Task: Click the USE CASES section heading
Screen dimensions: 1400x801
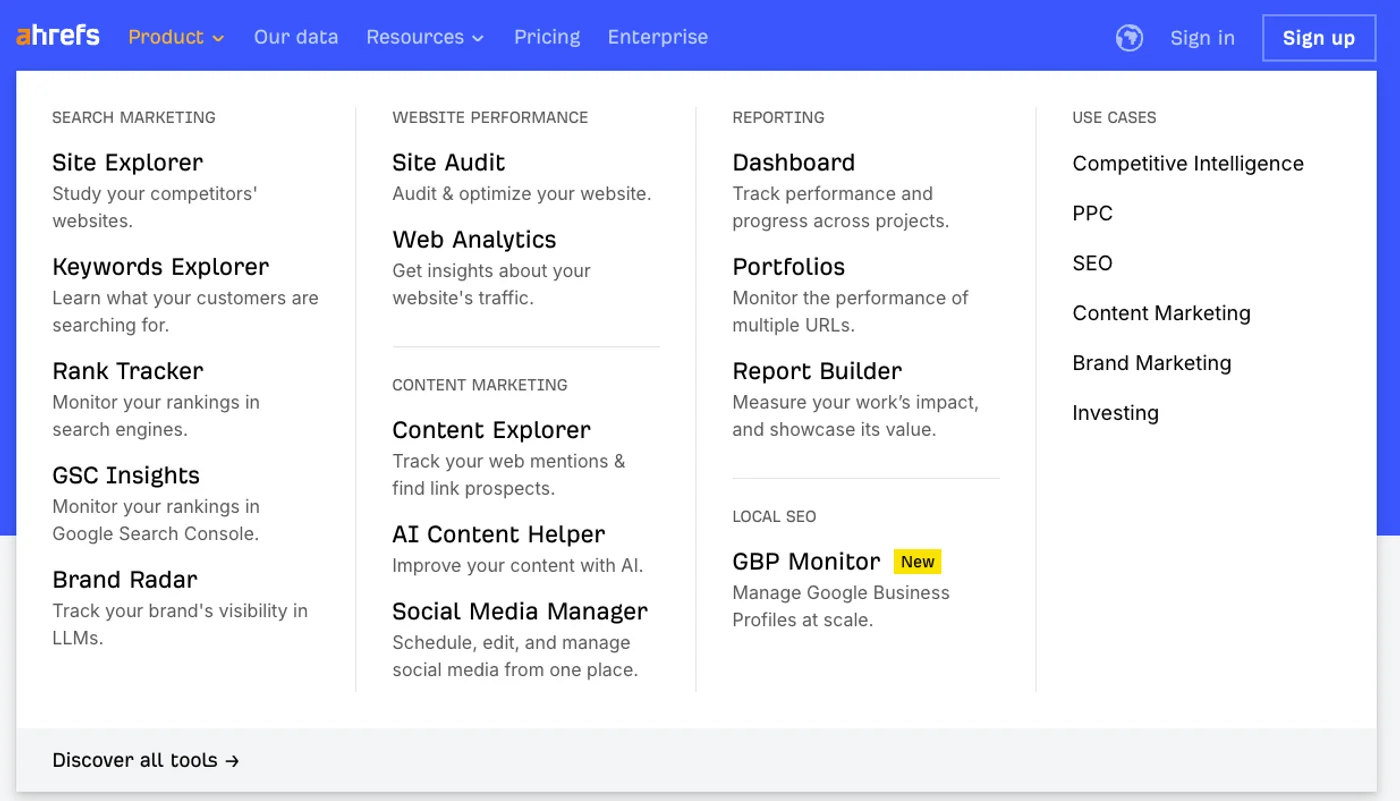Action: [x=1114, y=117]
